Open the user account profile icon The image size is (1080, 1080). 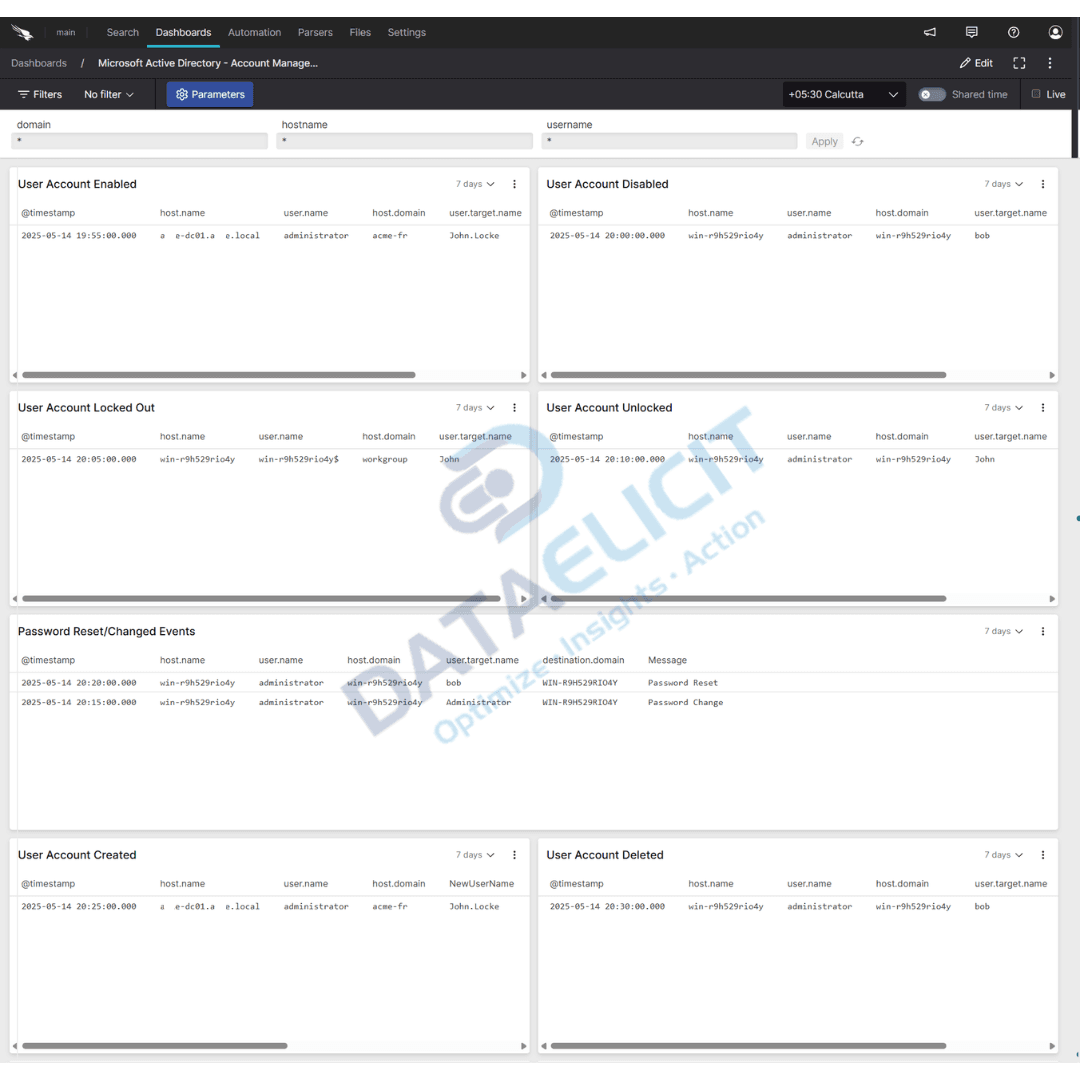tap(1055, 32)
